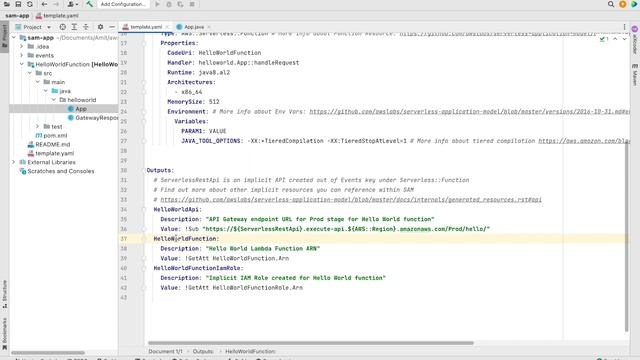Click Outputs breadcrumb below editor
This screenshot has height=360, width=640.
click(x=203, y=351)
